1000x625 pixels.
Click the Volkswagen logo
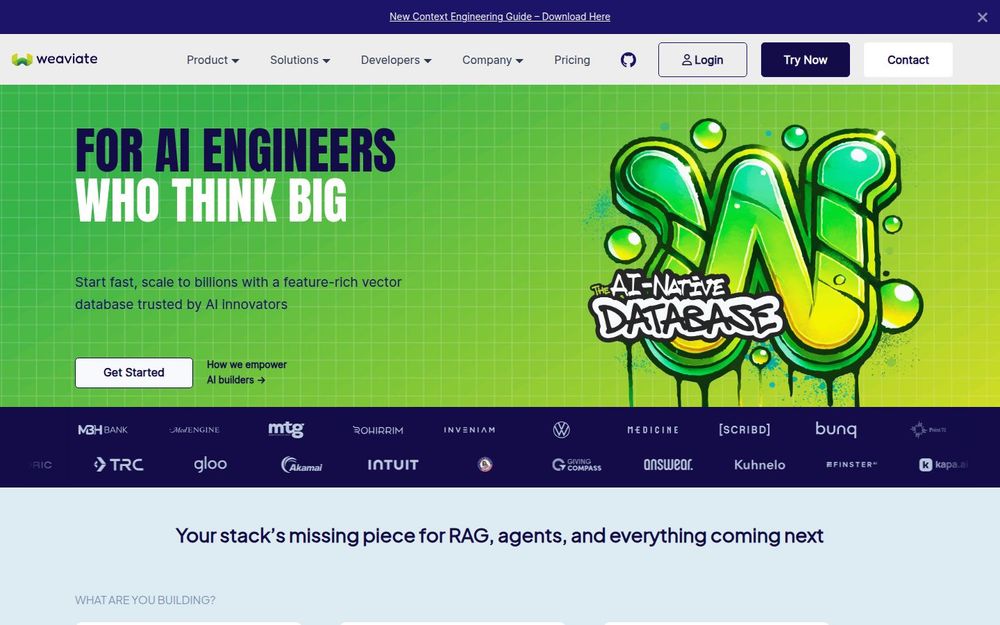561,430
